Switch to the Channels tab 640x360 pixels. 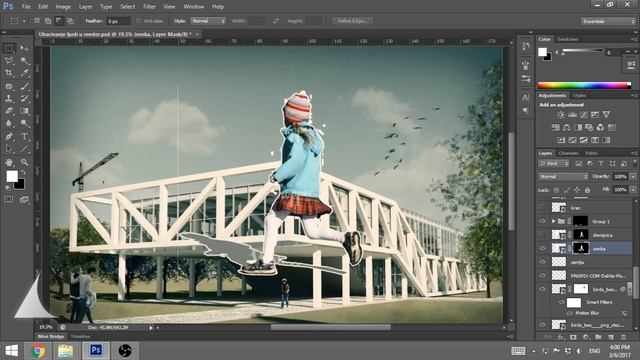point(568,153)
